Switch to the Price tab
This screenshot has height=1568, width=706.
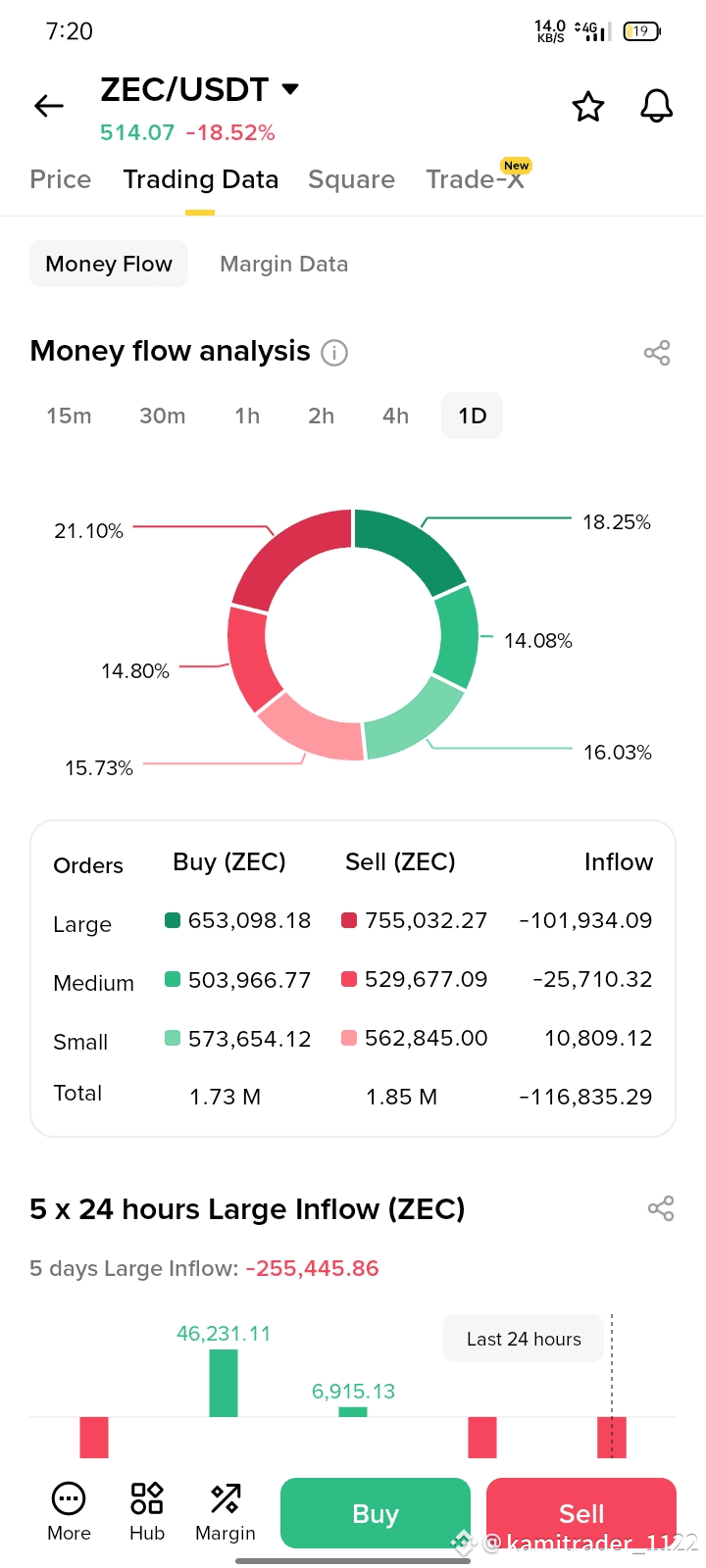tap(60, 179)
